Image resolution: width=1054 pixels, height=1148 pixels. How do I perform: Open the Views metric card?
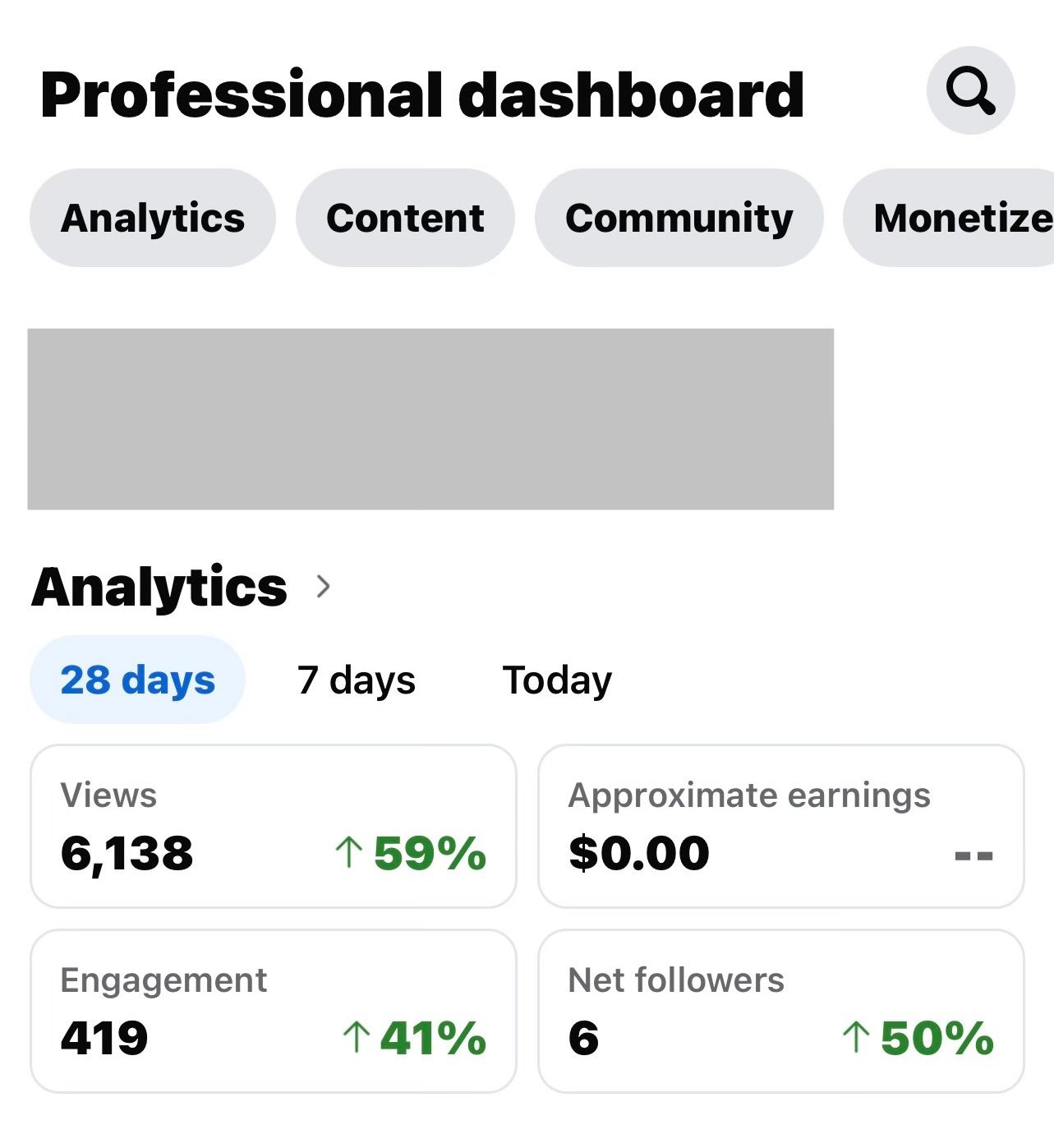(x=274, y=826)
